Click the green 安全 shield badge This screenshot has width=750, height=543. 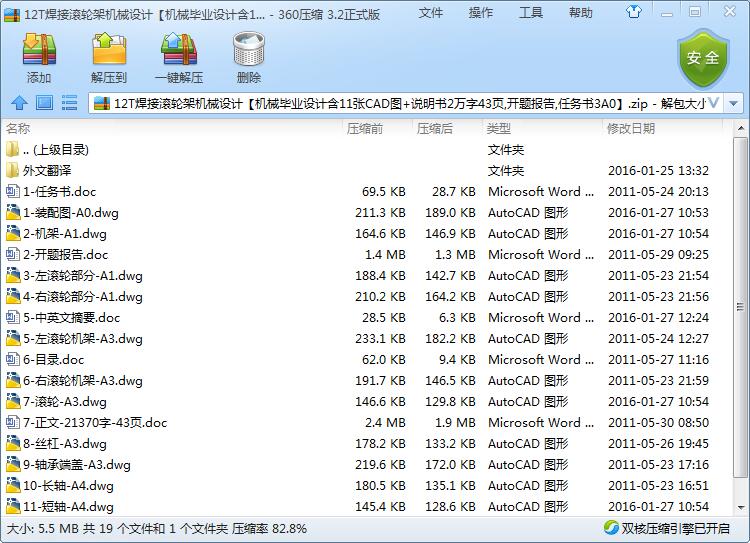click(x=703, y=58)
